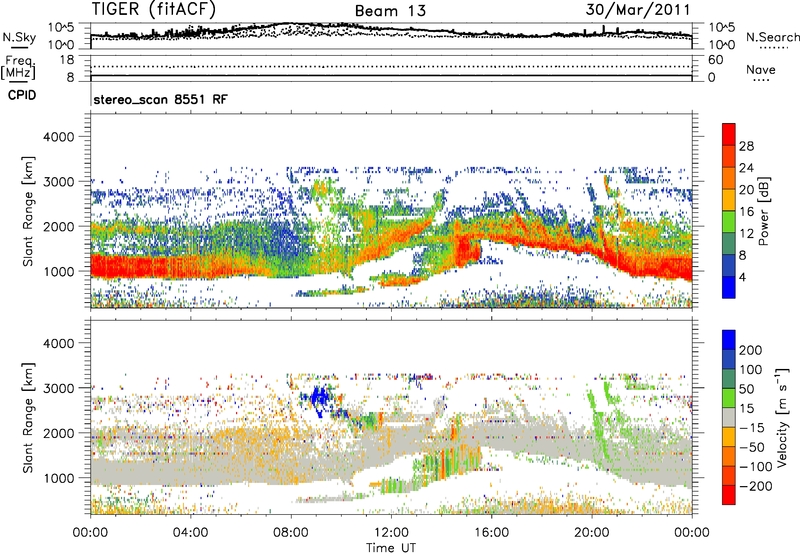Click the '3000' tick on velocity plot
This screenshot has width=800, height=554.
(x=59, y=388)
